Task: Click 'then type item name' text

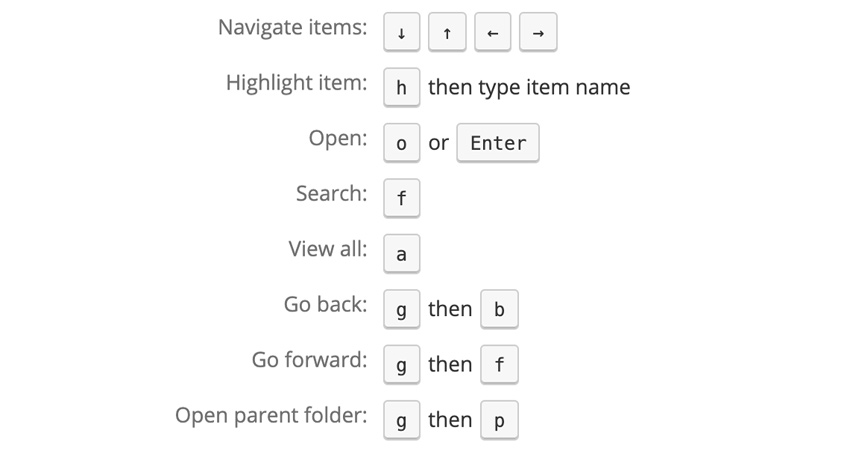Action: coord(529,88)
